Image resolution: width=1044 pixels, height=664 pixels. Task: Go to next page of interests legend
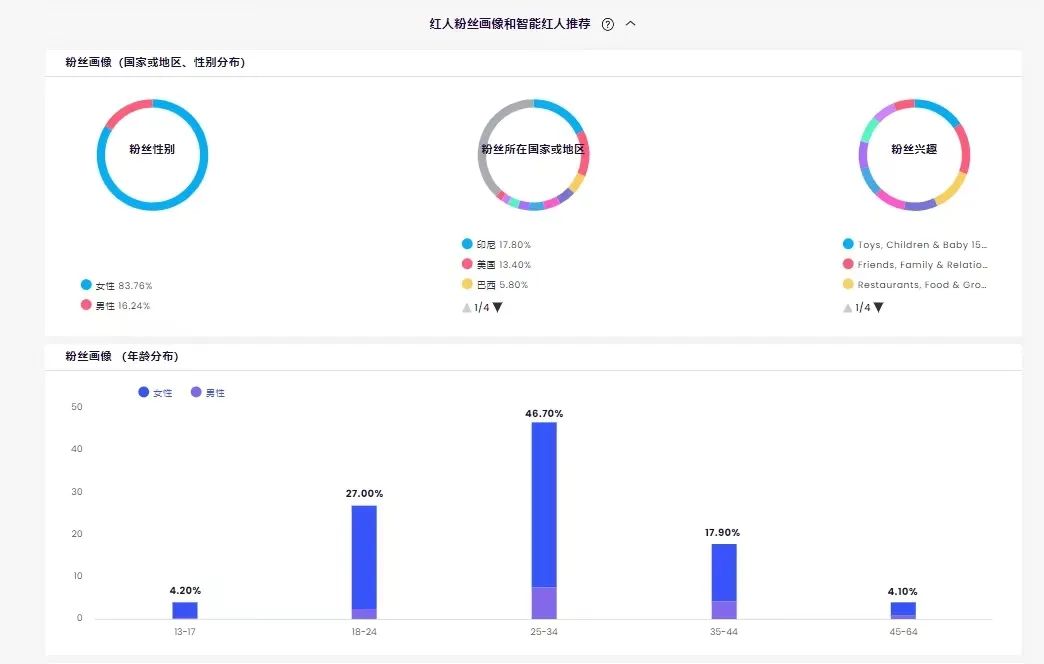(878, 307)
